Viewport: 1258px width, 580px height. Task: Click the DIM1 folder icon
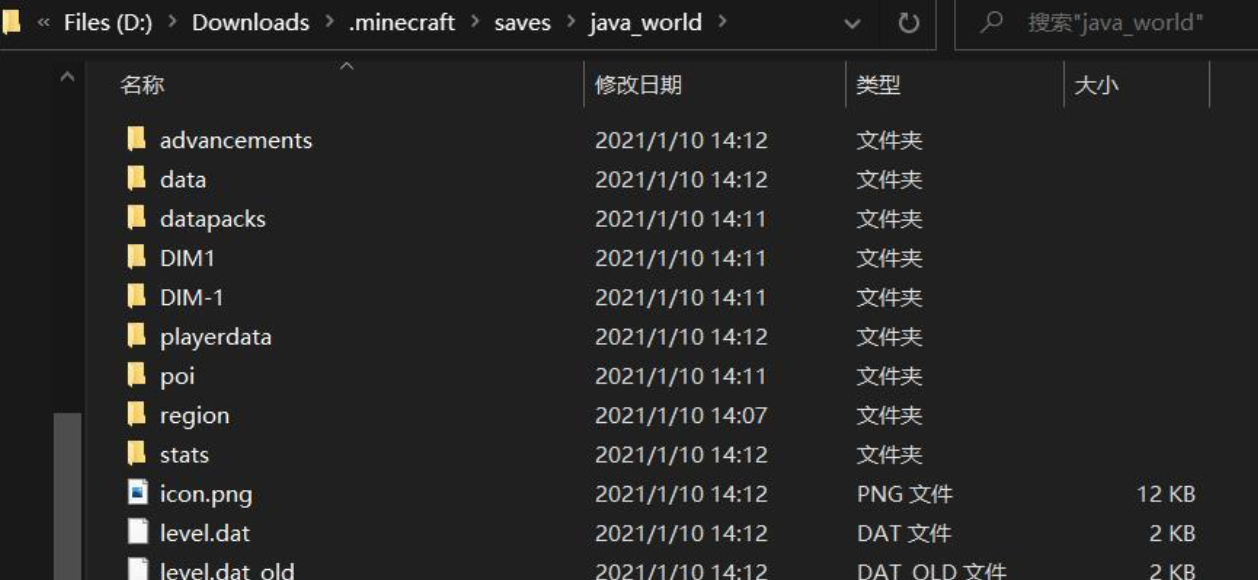click(x=137, y=258)
